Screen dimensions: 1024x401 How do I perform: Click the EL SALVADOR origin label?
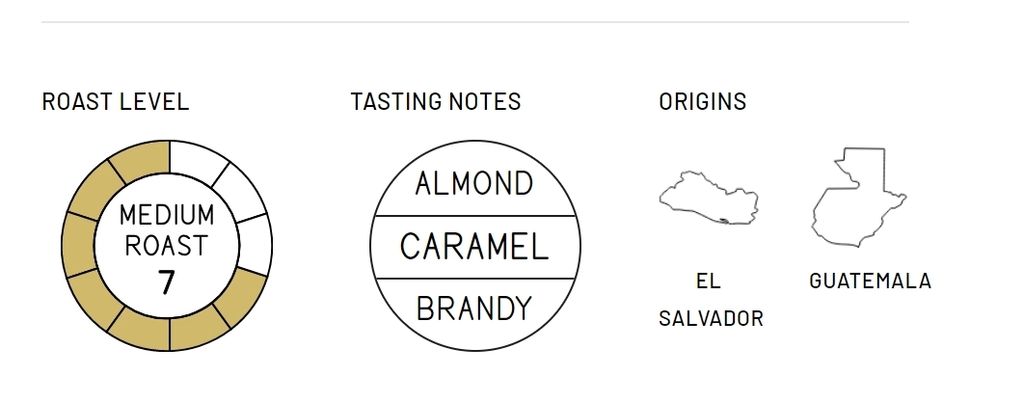[711, 300]
